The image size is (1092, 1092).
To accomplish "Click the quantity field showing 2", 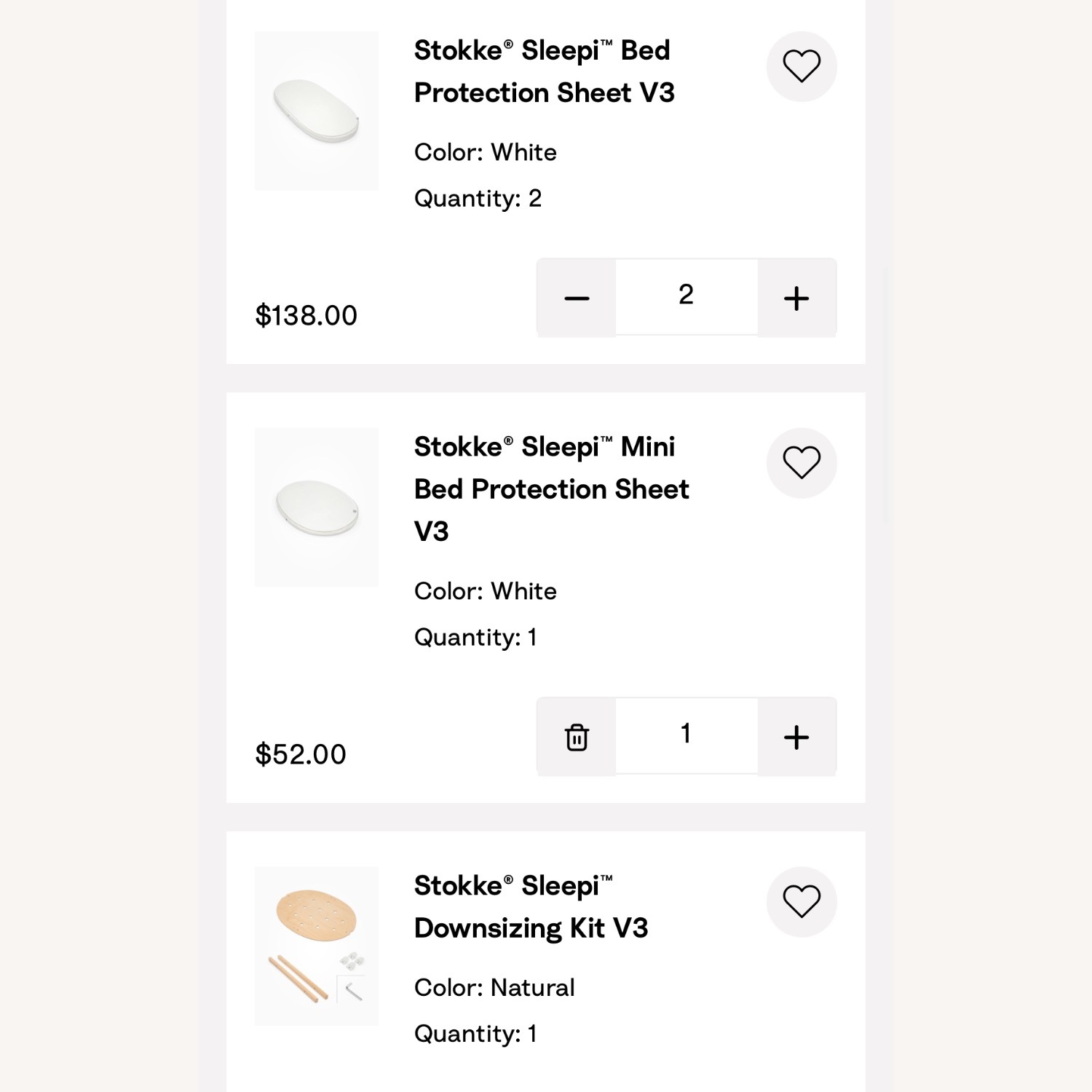I will pyautogui.click(x=686, y=296).
